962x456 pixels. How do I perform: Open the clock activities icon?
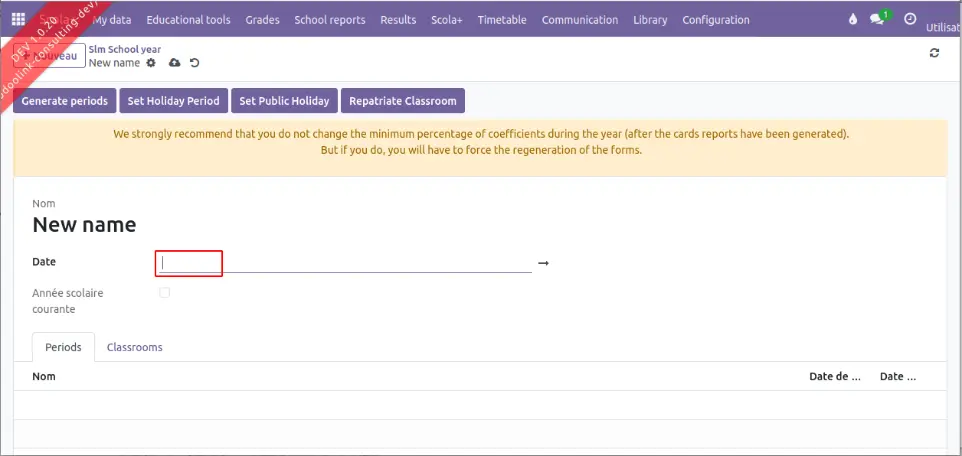(909, 20)
